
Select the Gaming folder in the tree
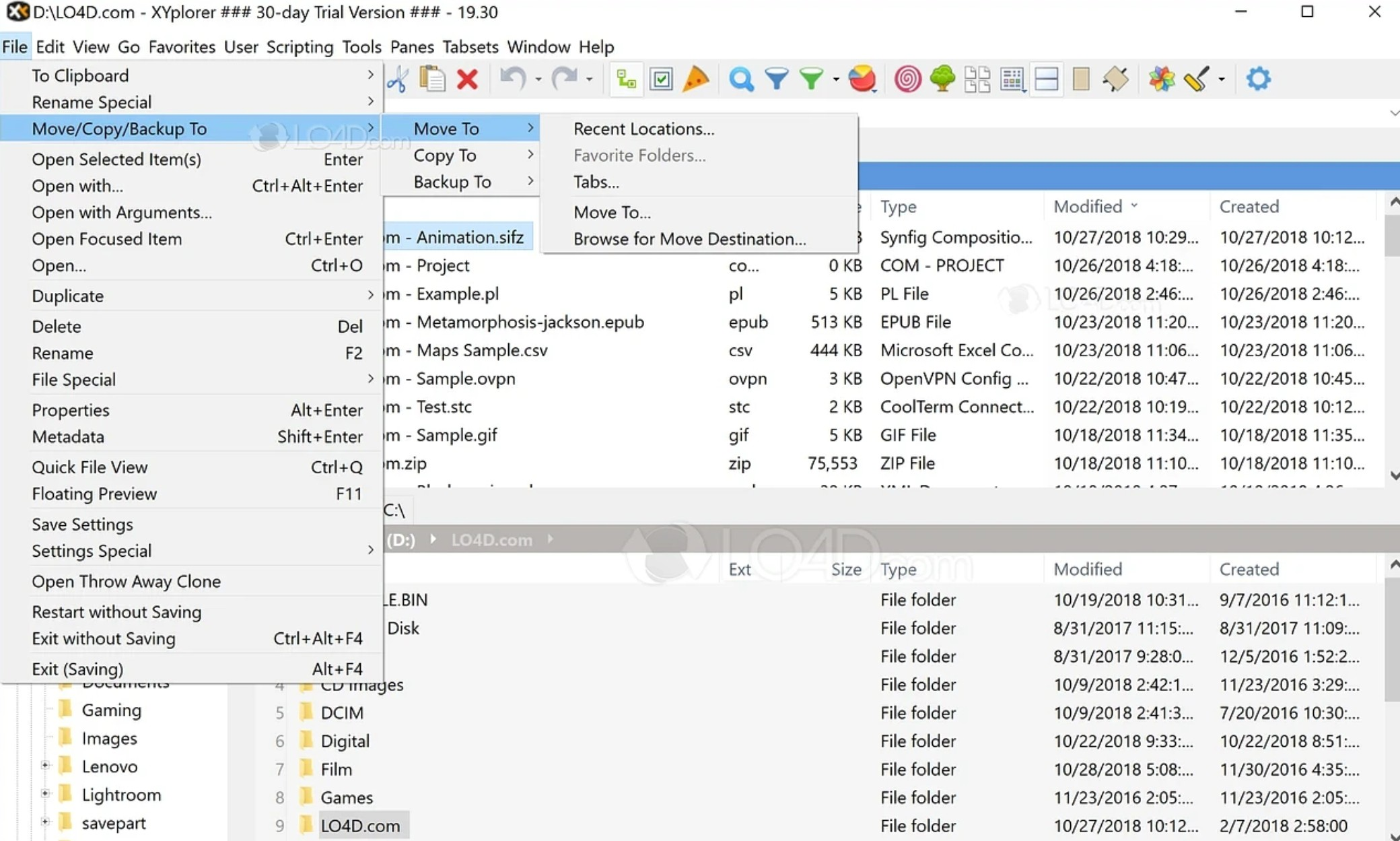[x=111, y=710]
